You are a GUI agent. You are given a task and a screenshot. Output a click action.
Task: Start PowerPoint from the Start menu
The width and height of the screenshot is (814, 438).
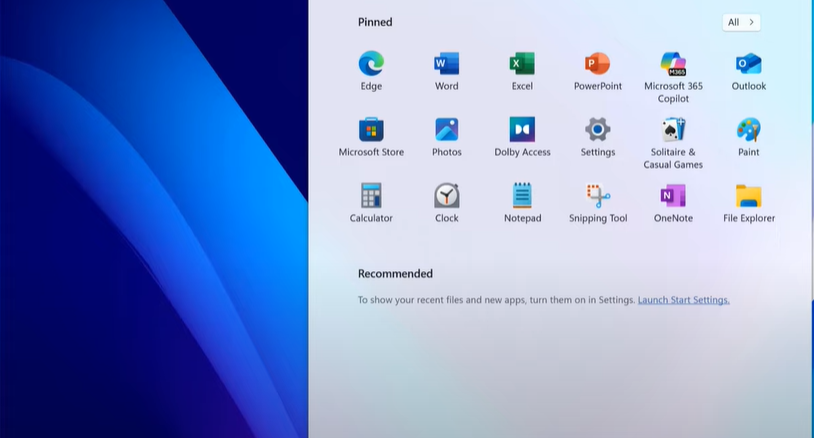click(598, 64)
